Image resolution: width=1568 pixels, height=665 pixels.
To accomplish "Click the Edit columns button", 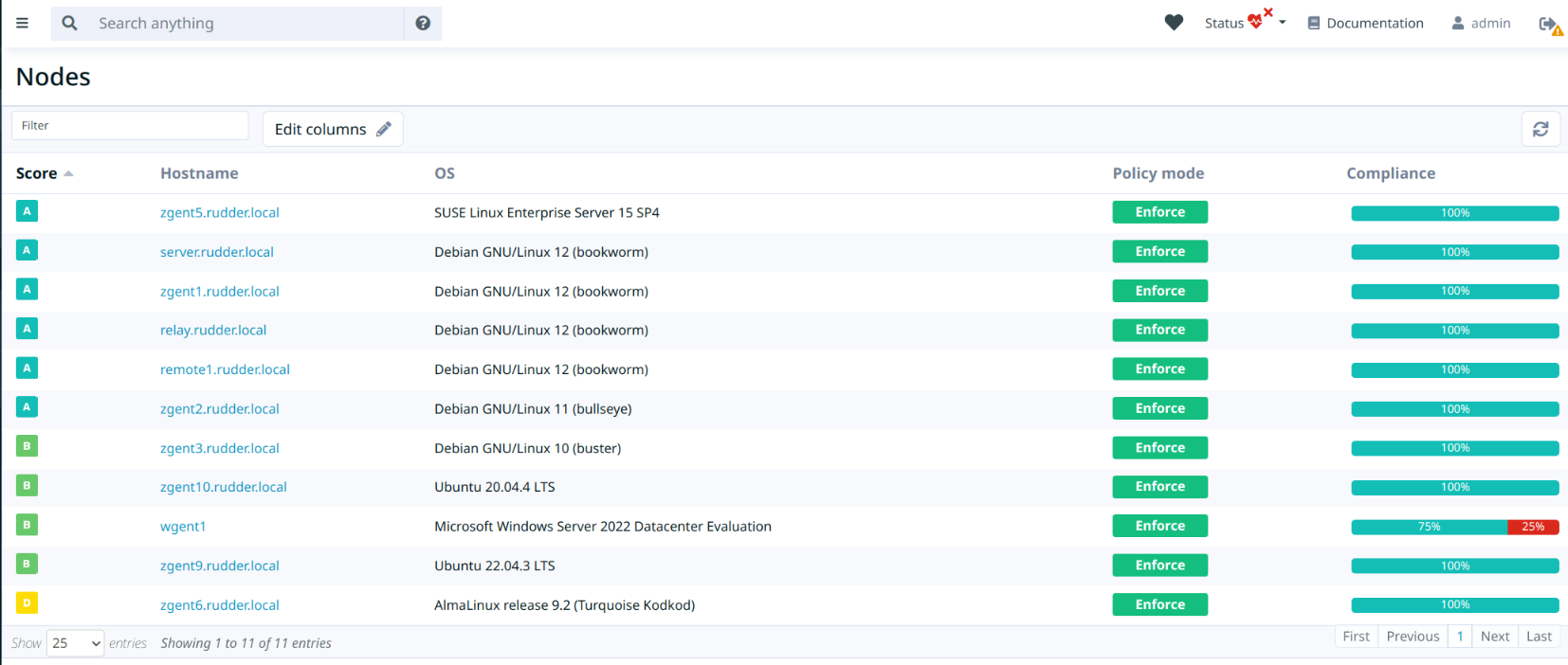I will pyautogui.click(x=333, y=129).
